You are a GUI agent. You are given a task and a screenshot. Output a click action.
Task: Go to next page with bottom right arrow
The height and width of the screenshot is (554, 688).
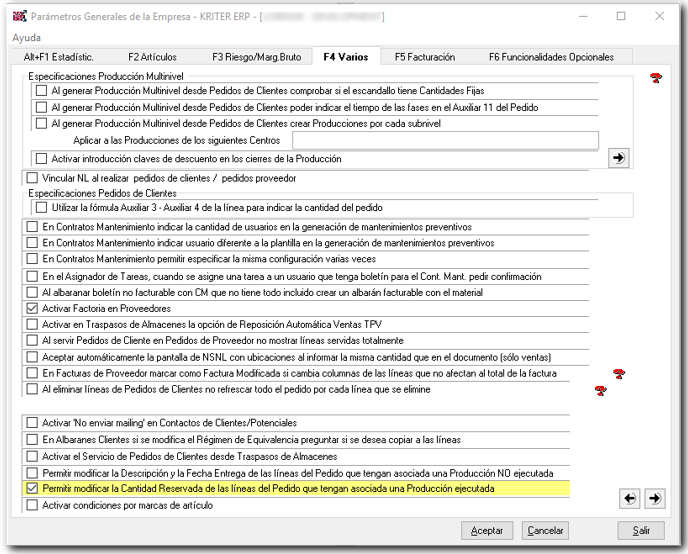(655, 499)
